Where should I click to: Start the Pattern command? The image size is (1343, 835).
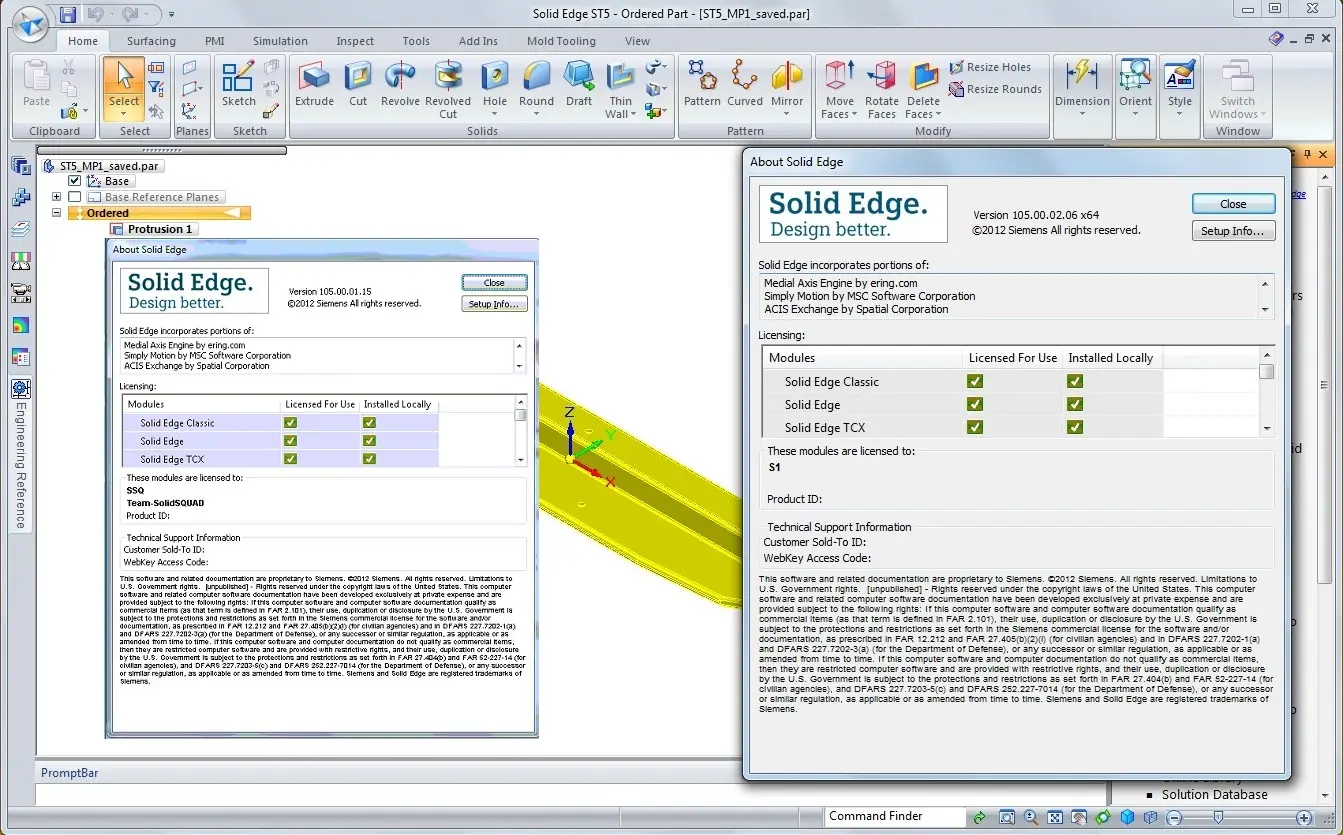702,83
